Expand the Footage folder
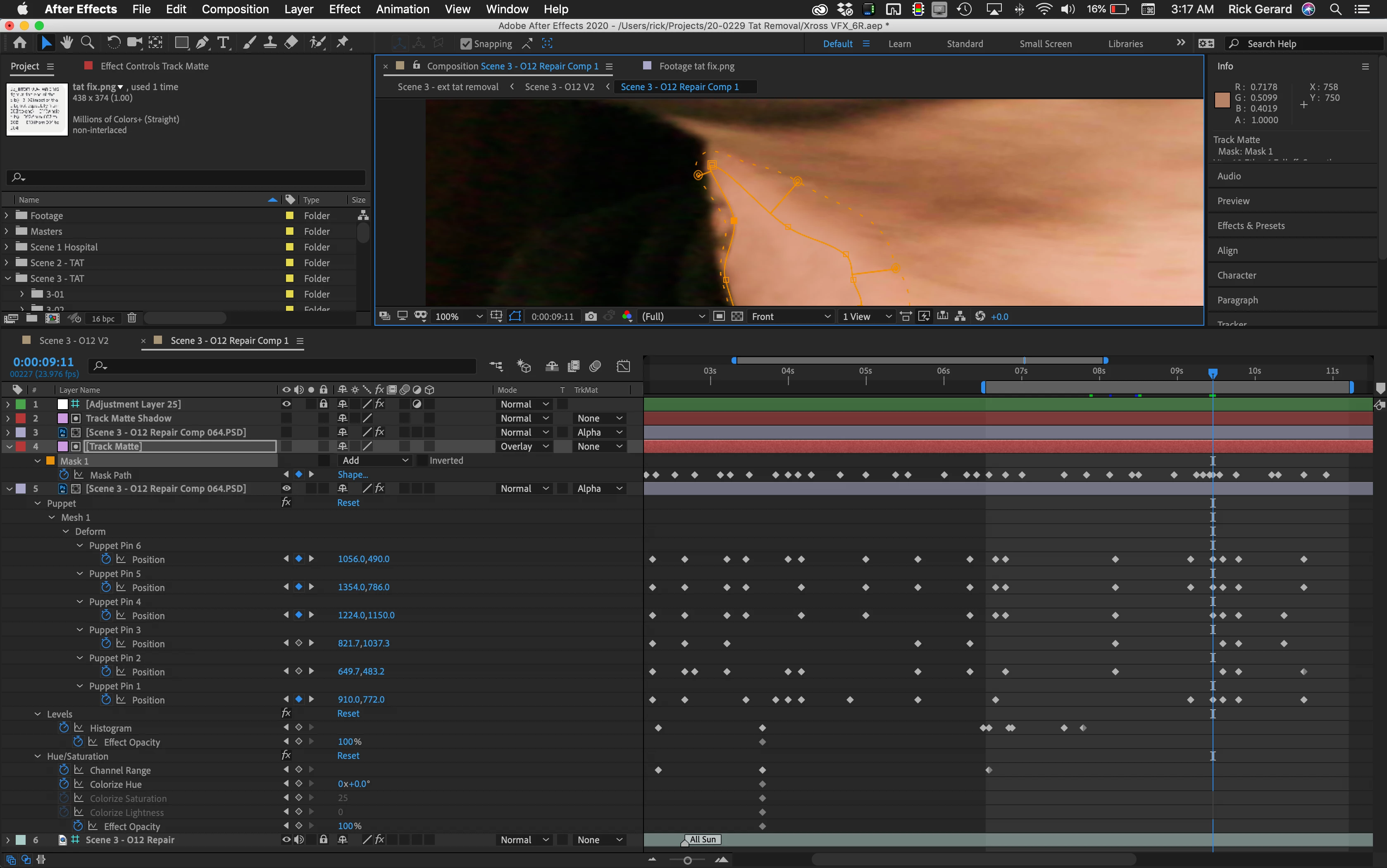This screenshot has height=868, width=1387. [x=7, y=215]
